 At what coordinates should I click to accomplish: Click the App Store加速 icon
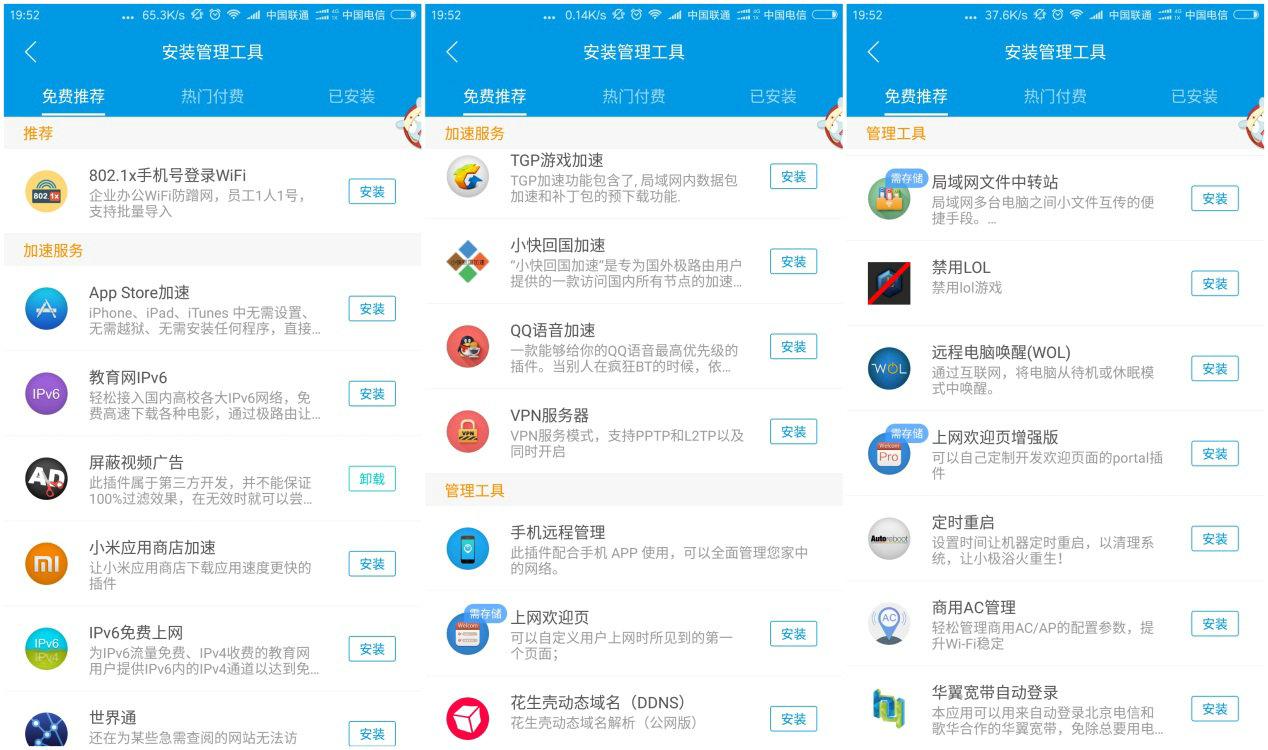pos(45,309)
